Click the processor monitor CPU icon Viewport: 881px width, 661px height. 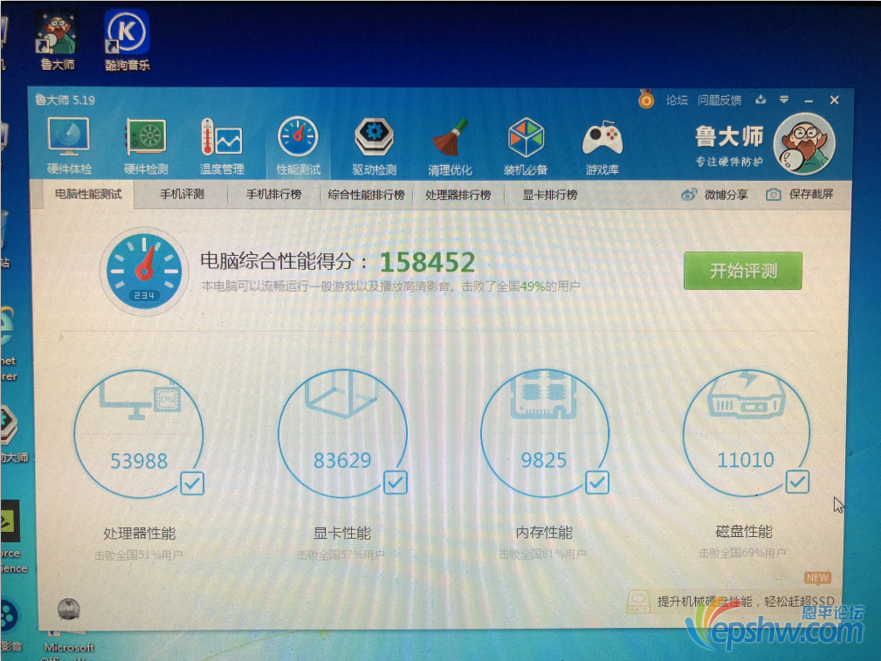[x=140, y=400]
